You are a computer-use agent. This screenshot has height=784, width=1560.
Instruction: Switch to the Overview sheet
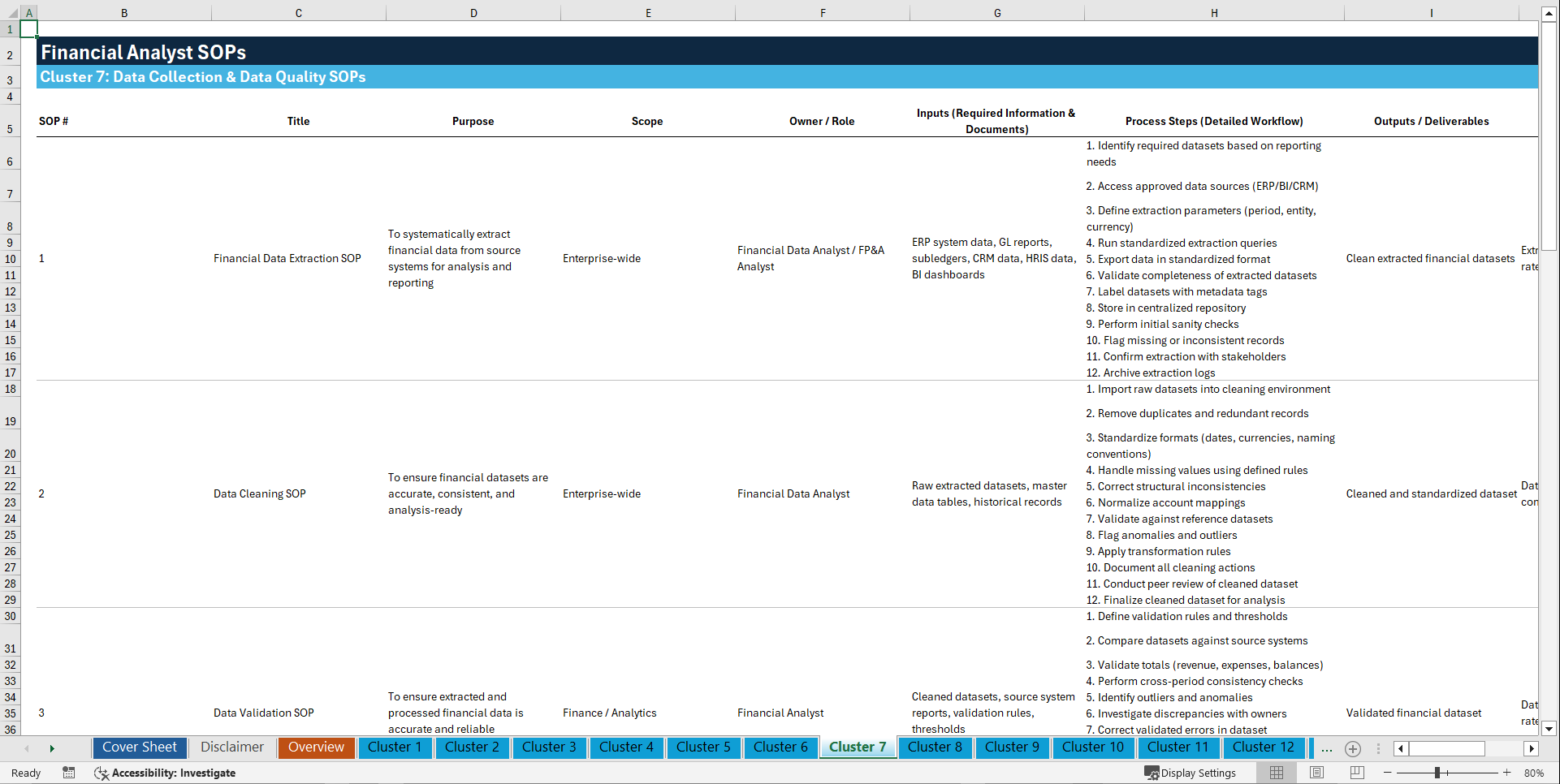(x=316, y=747)
